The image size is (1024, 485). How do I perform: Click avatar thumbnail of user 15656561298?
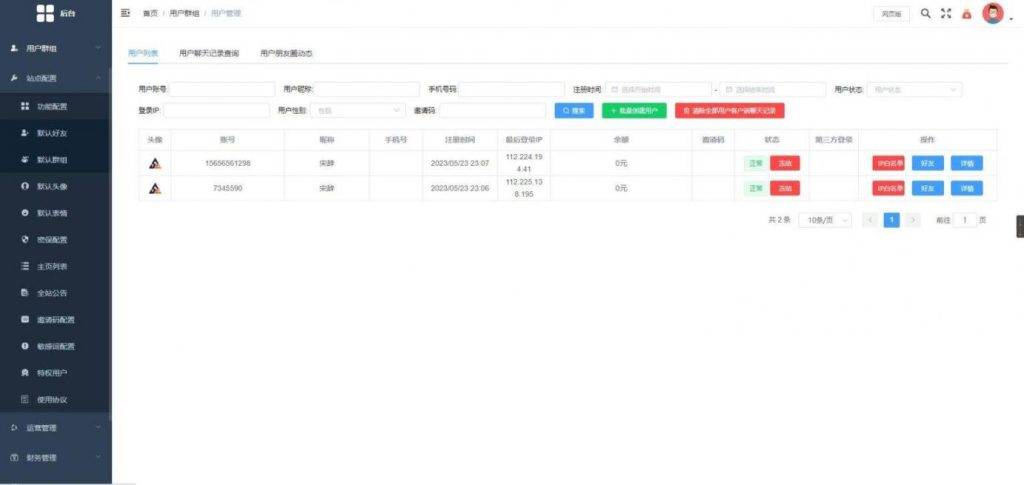click(x=155, y=163)
